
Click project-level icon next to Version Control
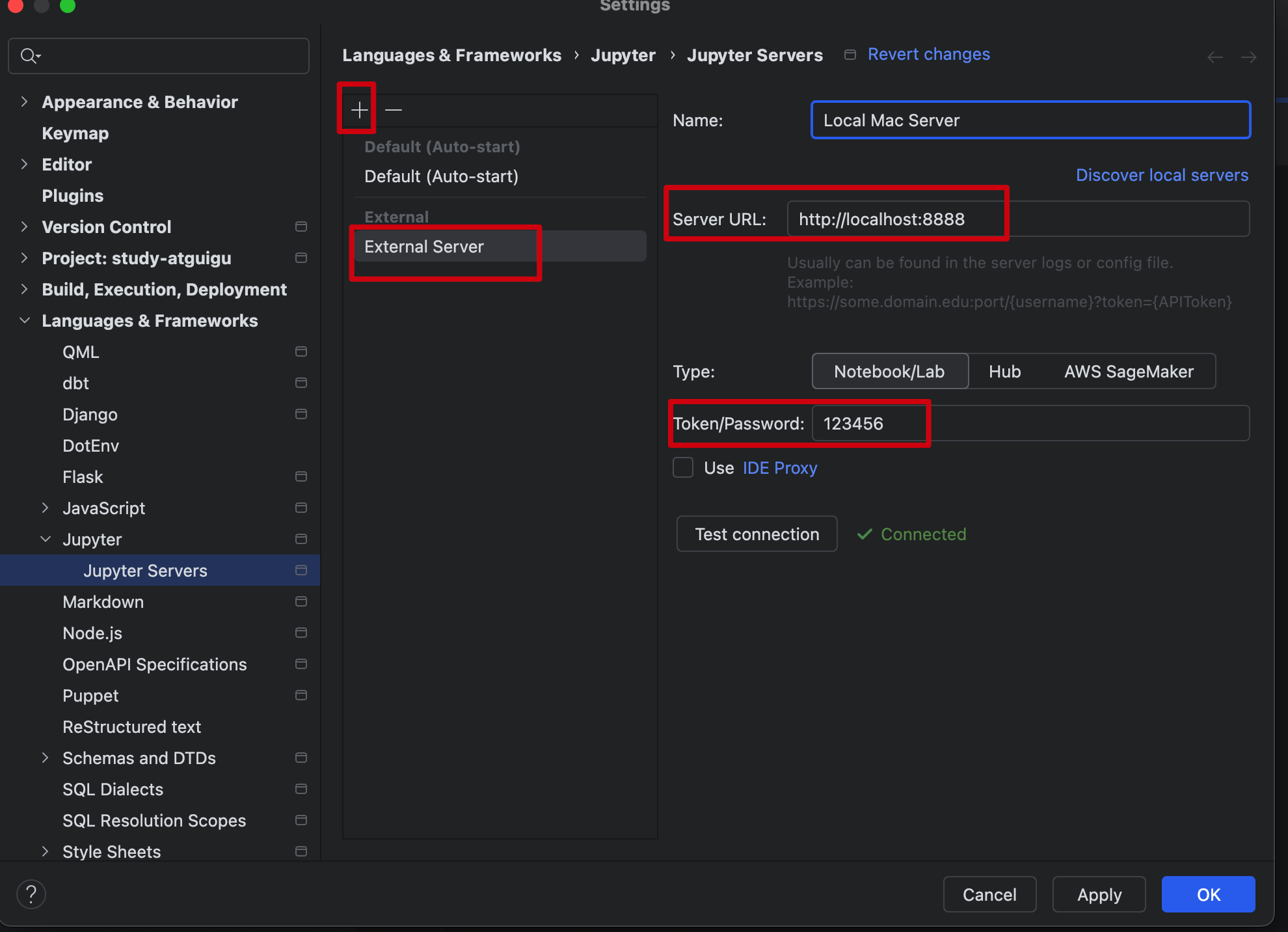301,226
